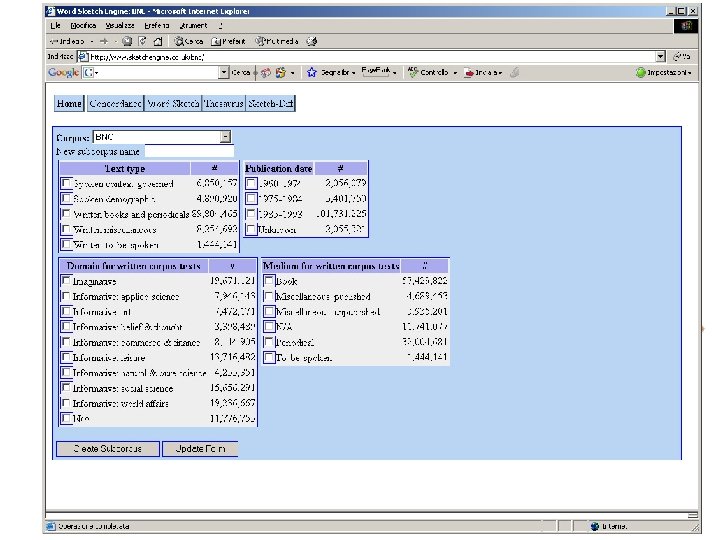The height and width of the screenshot is (540, 720).
Task: Click the New subcorpus name input field
Action: click(189, 151)
